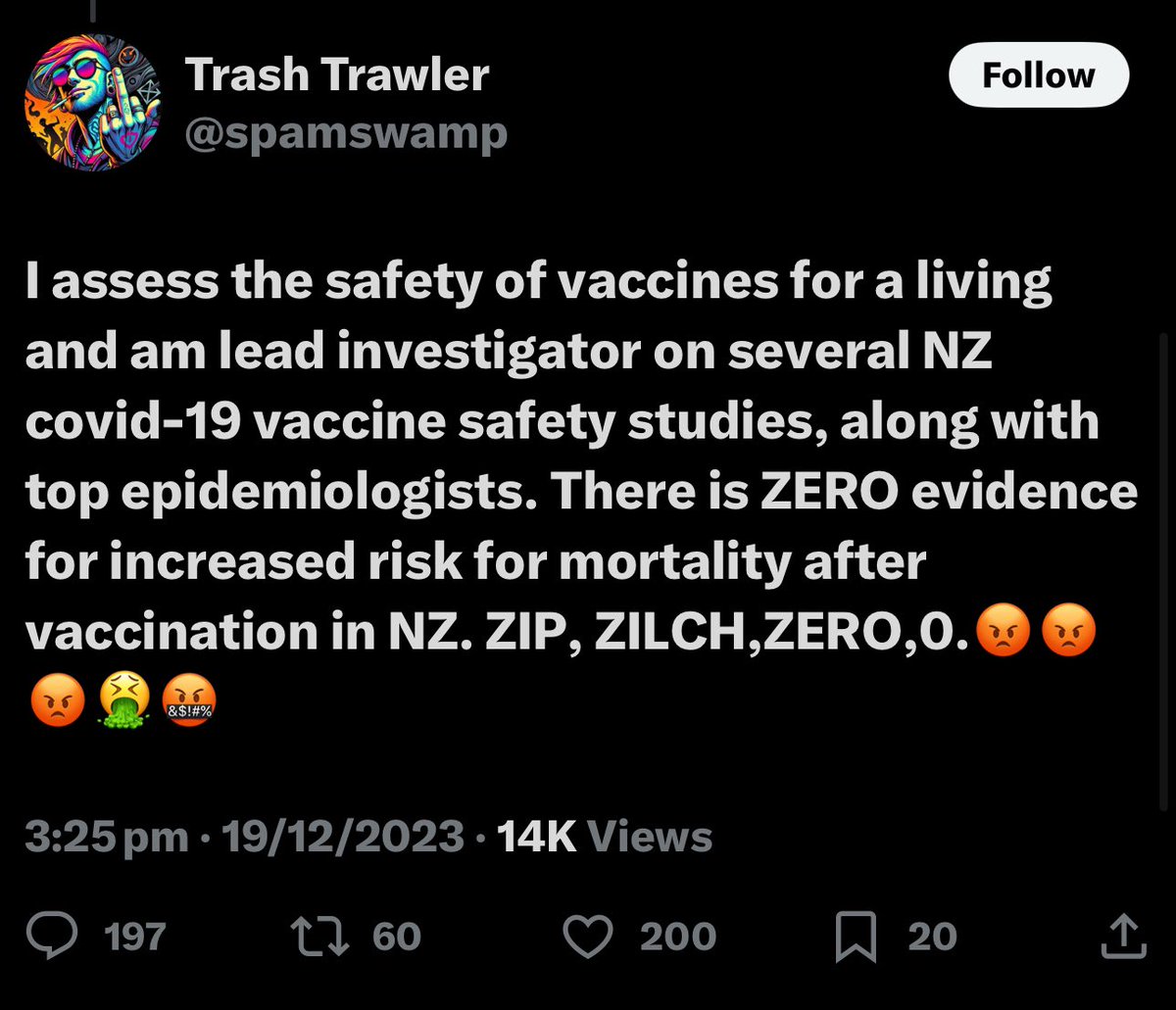Click the 20 bookmarks count

pyautogui.click(x=930, y=937)
